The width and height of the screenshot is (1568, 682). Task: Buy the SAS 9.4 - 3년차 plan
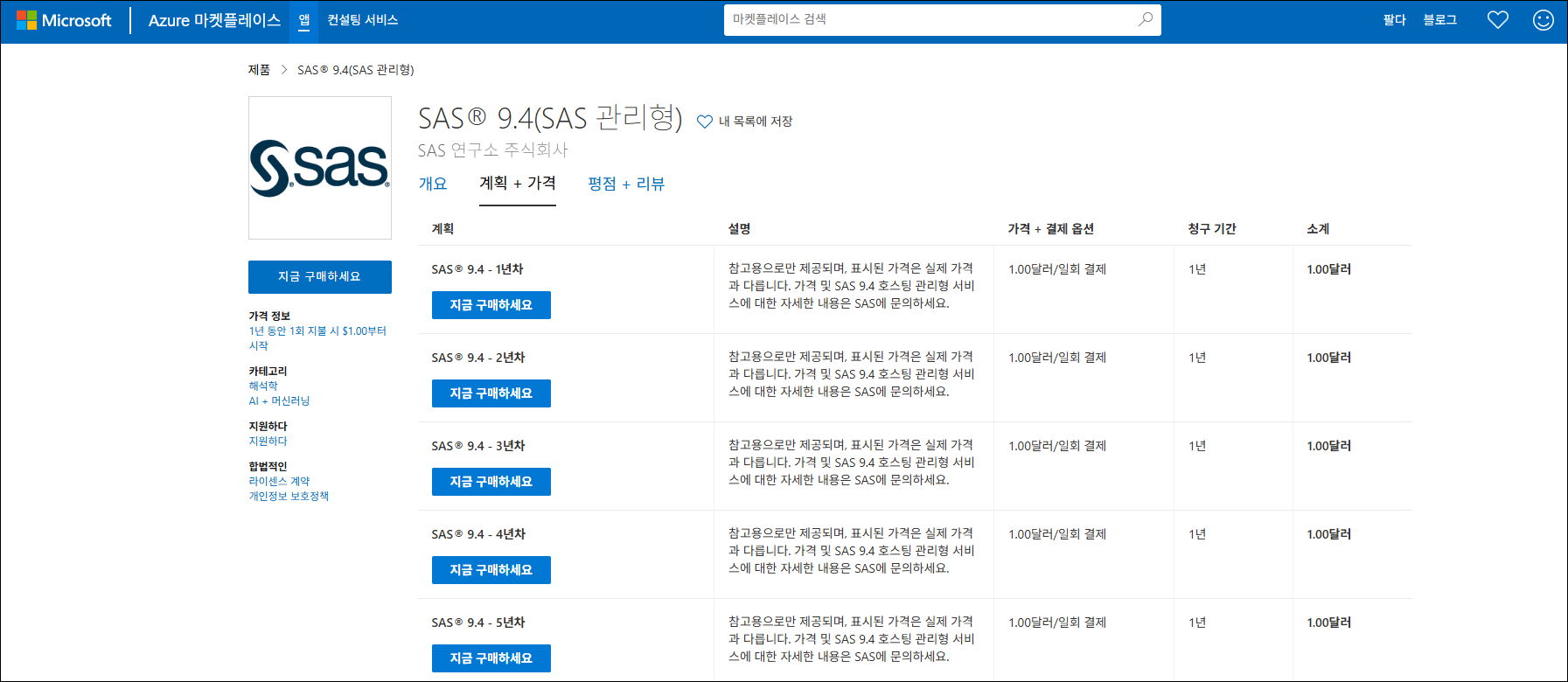[491, 482]
